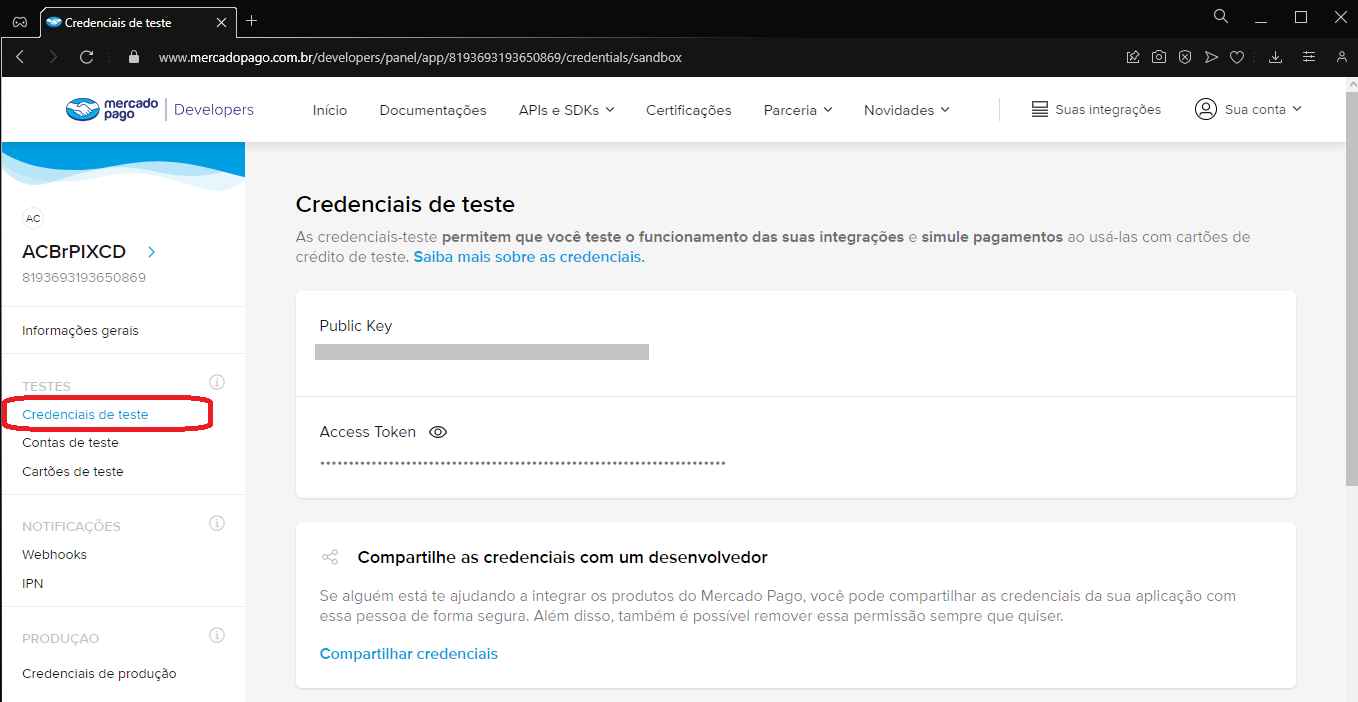
Task: Reveal the Access Token with the eye icon
Action: (438, 432)
